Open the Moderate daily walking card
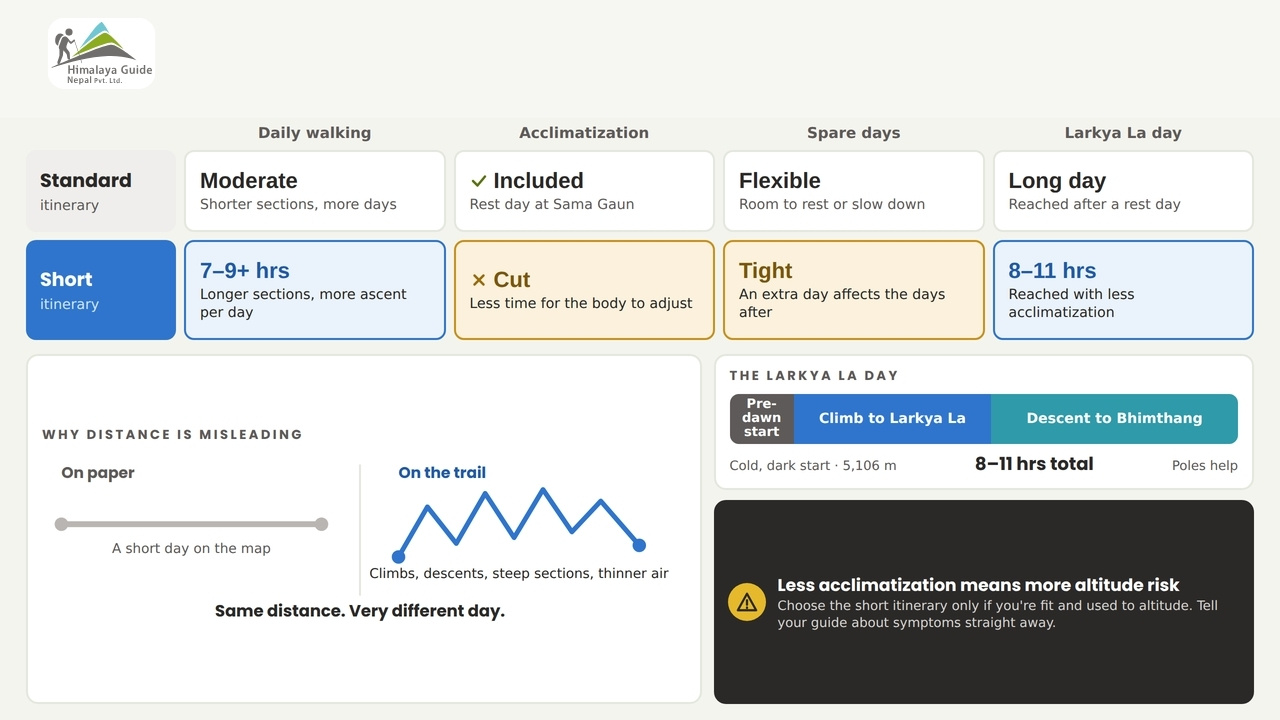This screenshot has height=720, width=1280. pos(315,191)
